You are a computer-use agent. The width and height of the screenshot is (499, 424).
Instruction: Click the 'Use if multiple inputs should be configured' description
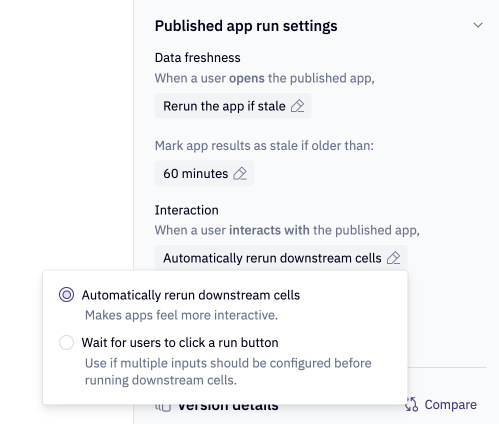tap(228, 371)
